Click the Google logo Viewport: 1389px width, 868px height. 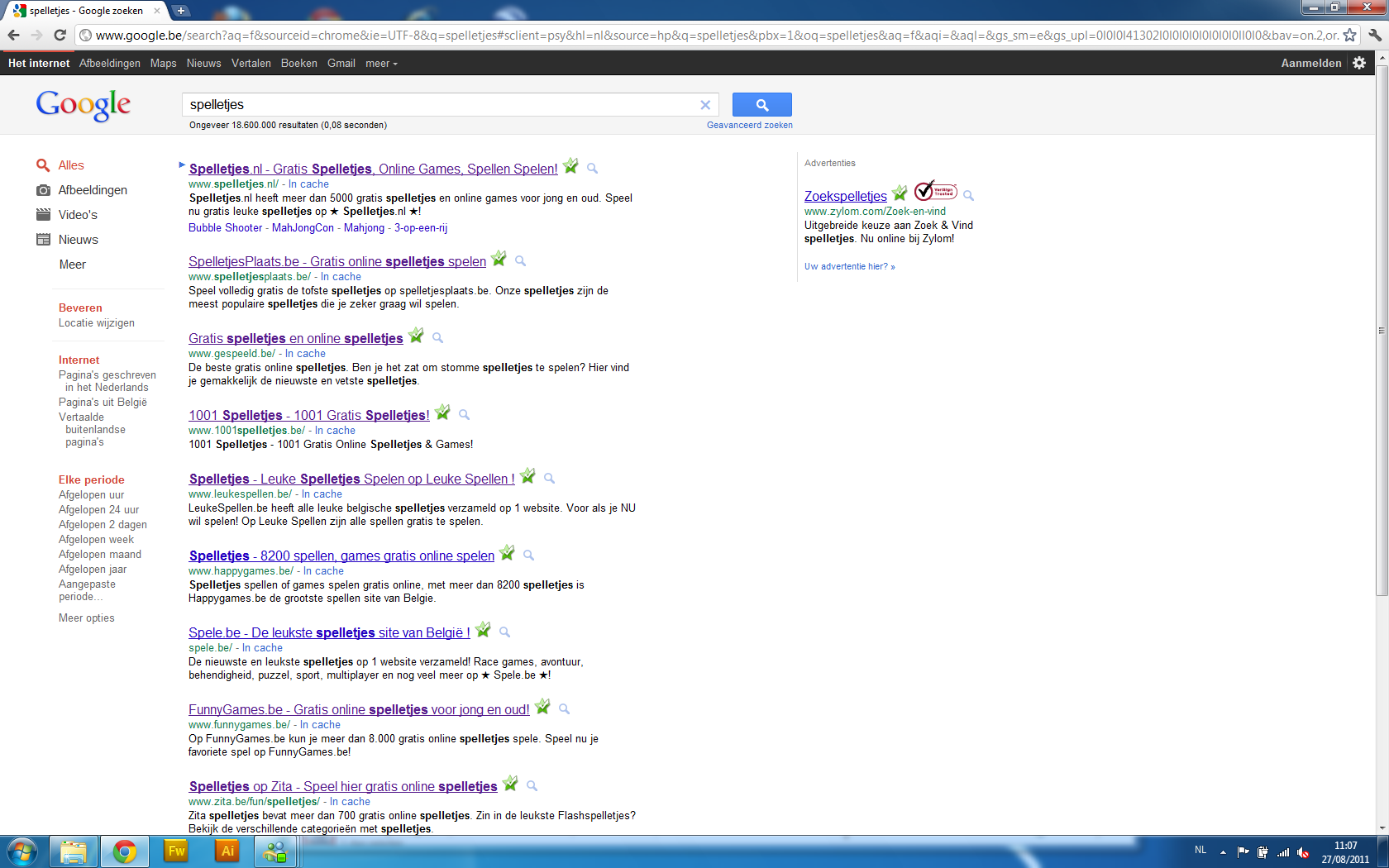(83, 105)
